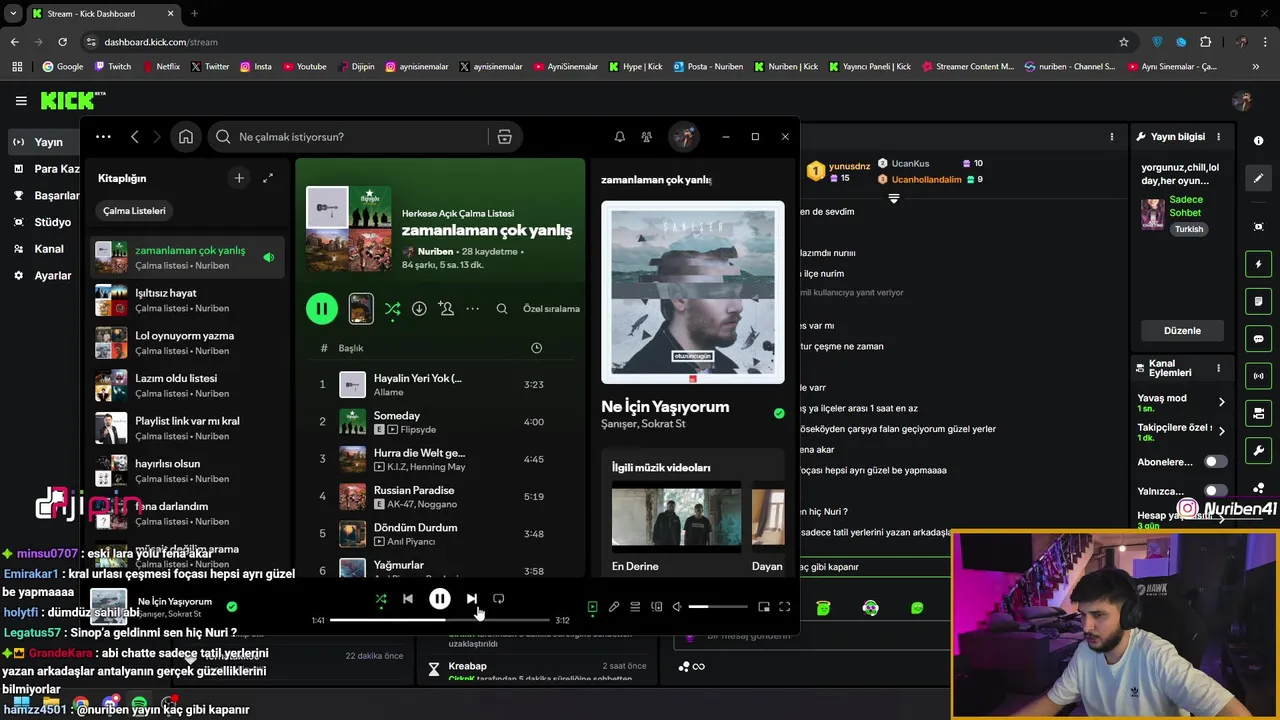The height and width of the screenshot is (720, 1280).
Task: Open the Sadece Sohbet category link
Action: pos(1186,206)
